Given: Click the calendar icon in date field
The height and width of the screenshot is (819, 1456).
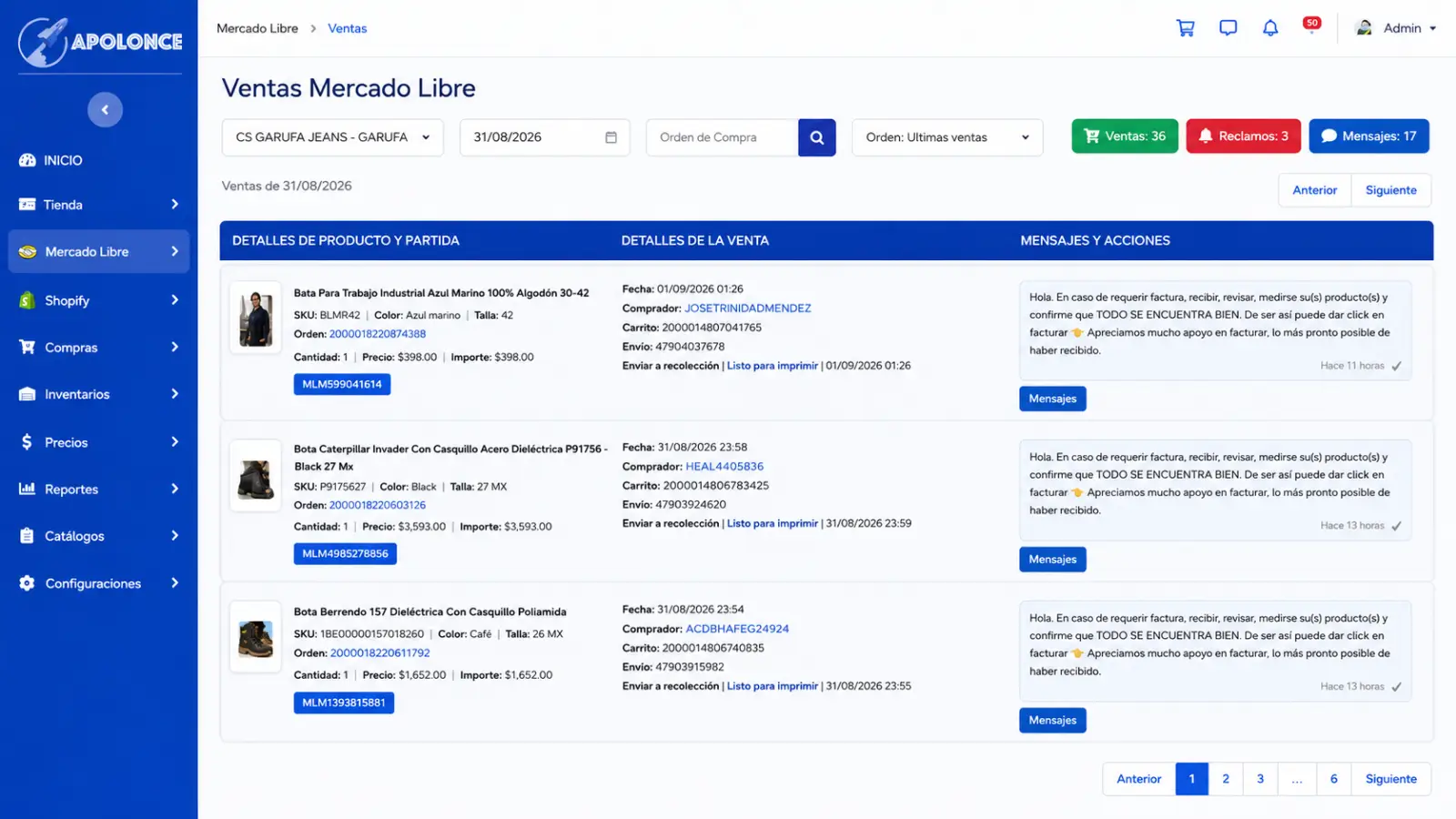Looking at the screenshot, I should [x=611, y=137].
